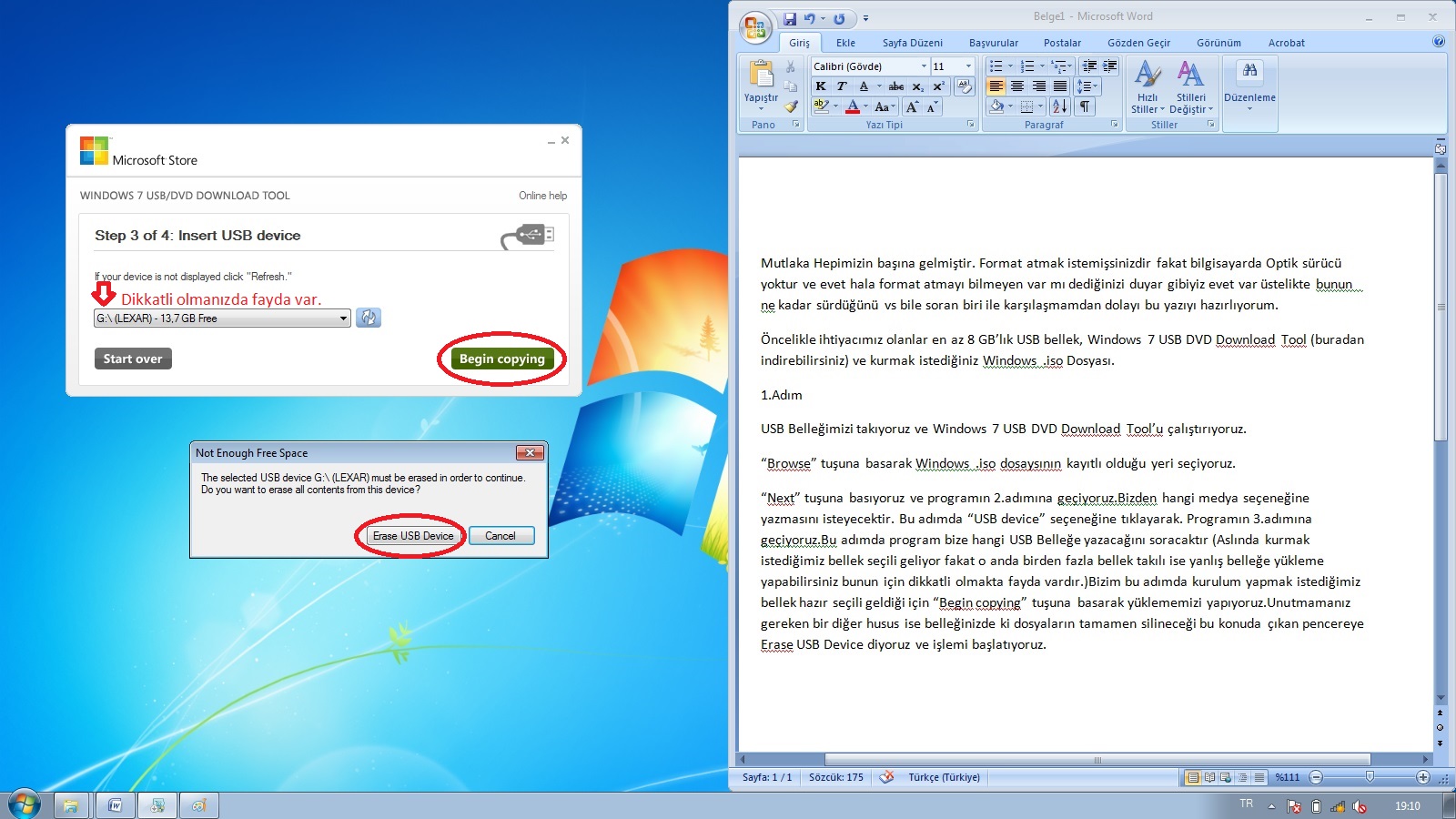Toggle justified text alignment
The height and width of the screenshot is (819, 1456).
click(1060, 86)
